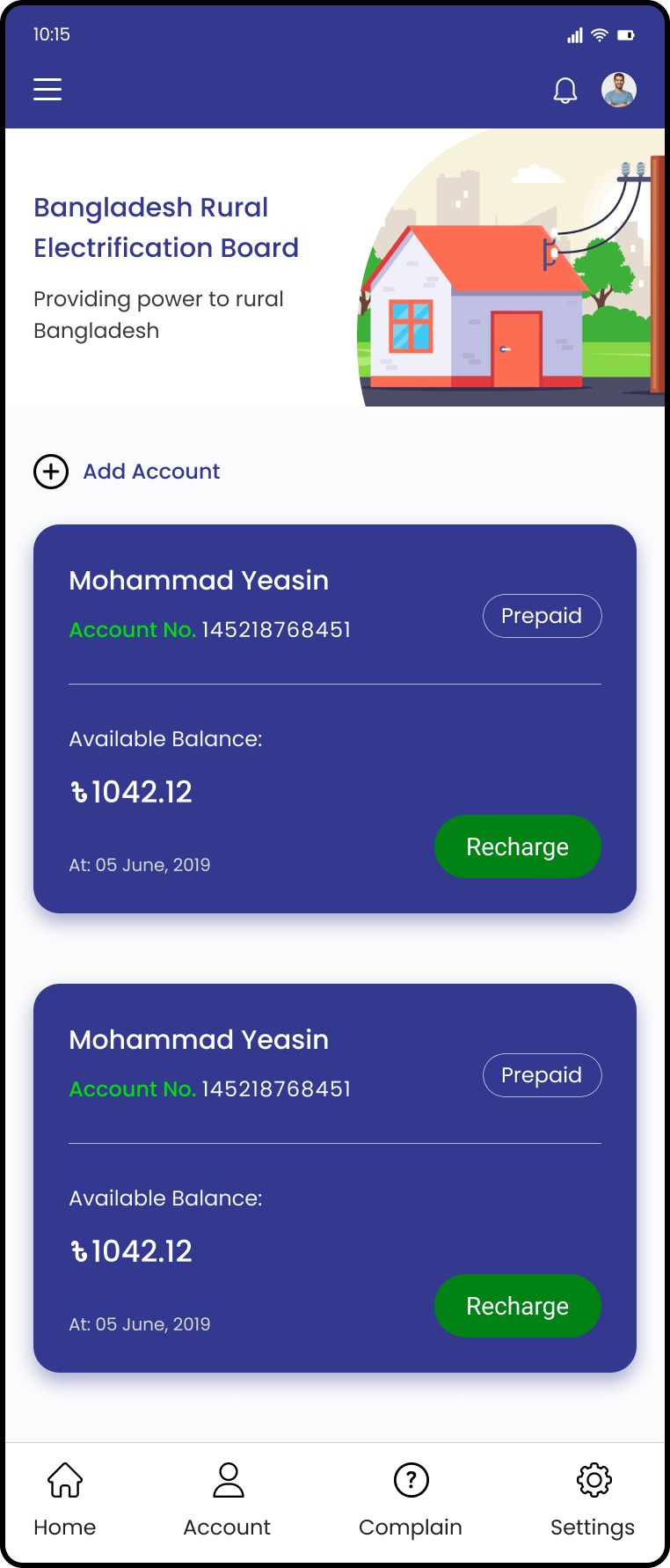Switch to the Settings tab label
Image resolution: width=670 pixels, height=1568 pixels.
[x=593, y=1528]
